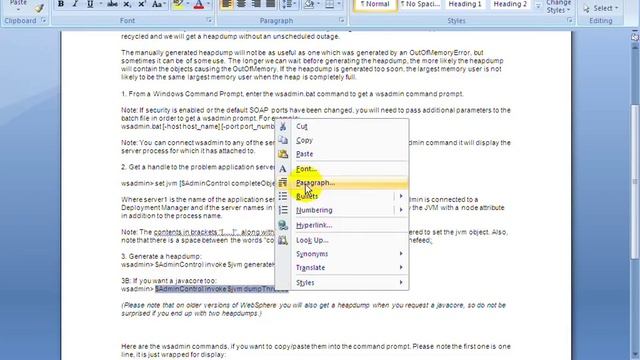Set Justify paragraph alignment
This screenshot has height=360, width=640.
(x=270, y=4)
